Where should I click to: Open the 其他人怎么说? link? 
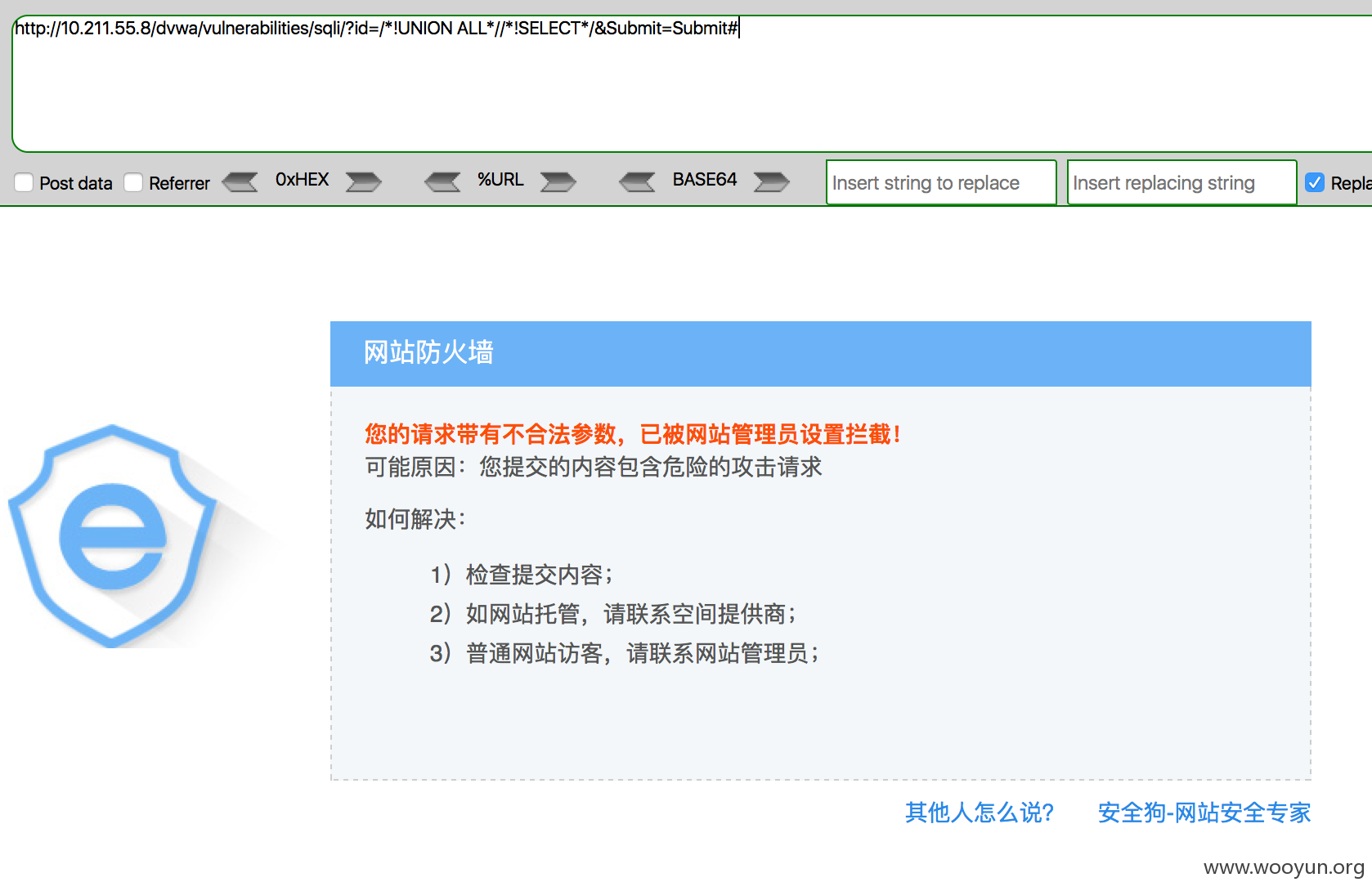click(x=980, y=812)
